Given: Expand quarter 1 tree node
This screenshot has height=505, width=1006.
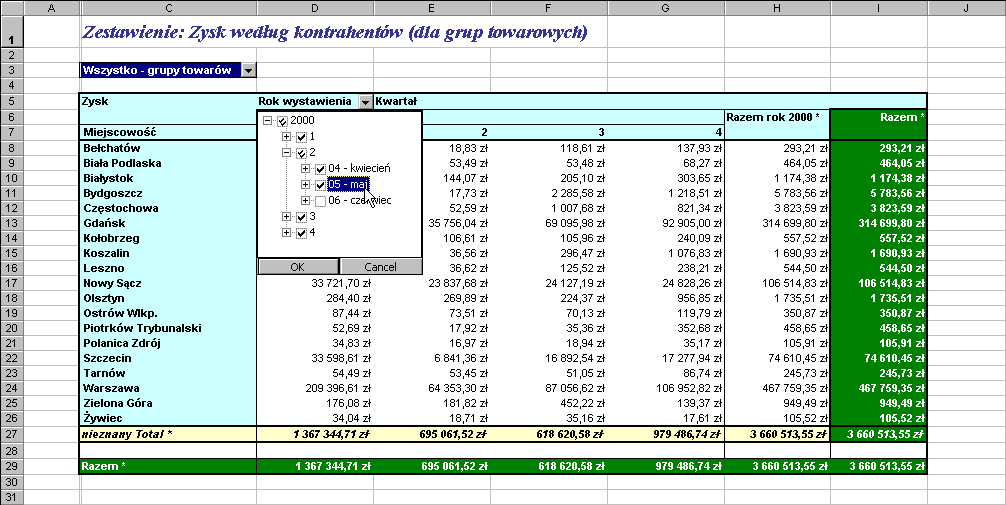Looking at the screenshot, I should click(x=287, y=137).
